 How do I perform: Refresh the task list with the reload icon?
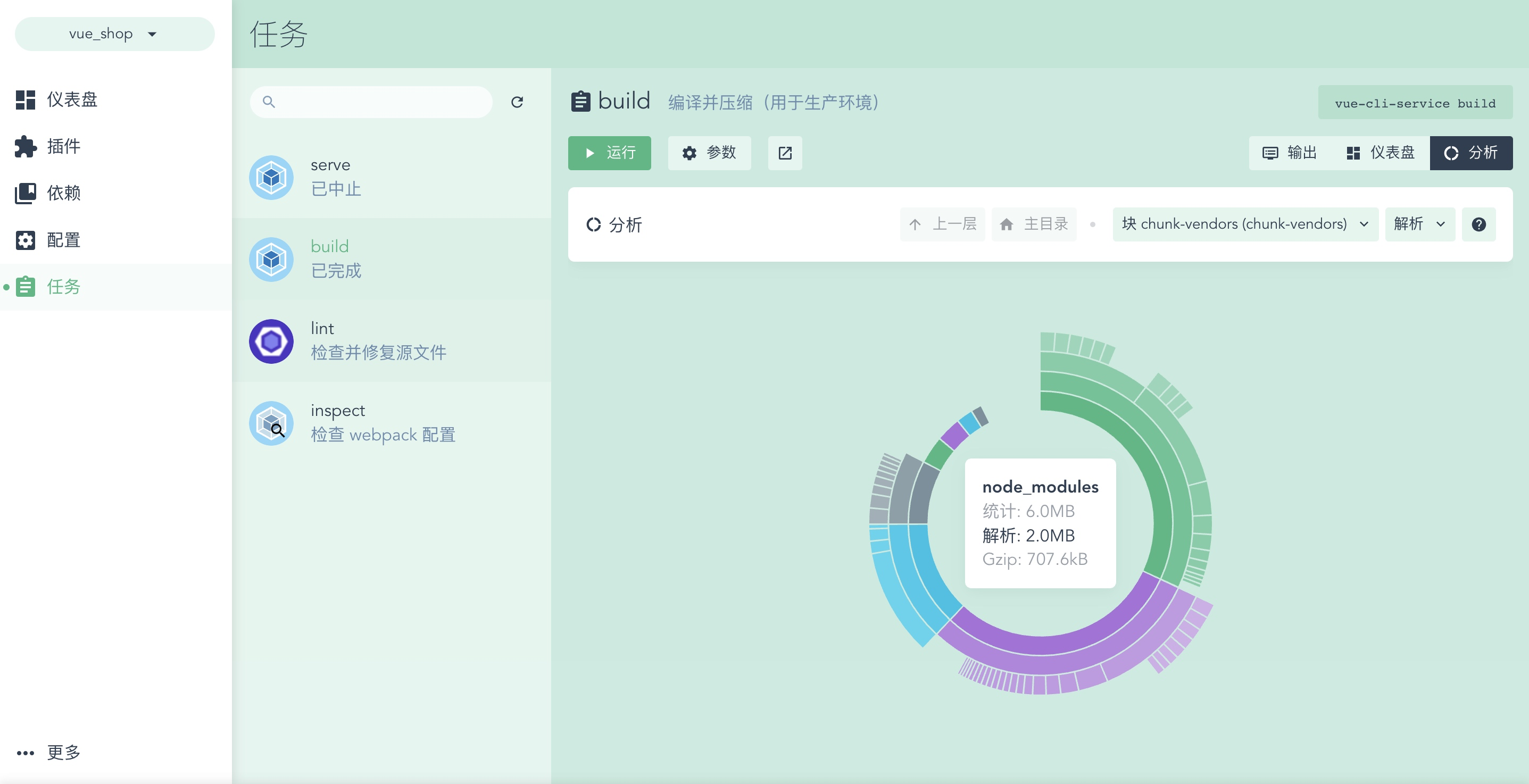tap(517, 102)
